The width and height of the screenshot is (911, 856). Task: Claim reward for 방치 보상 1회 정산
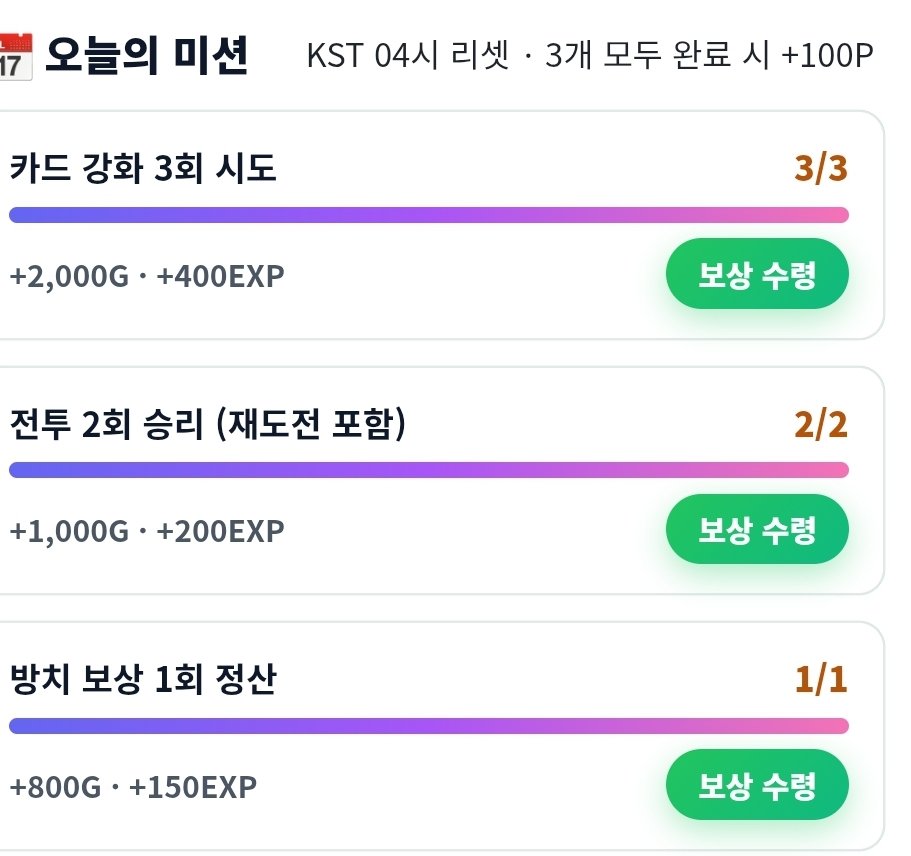click(x=757, y=785)
